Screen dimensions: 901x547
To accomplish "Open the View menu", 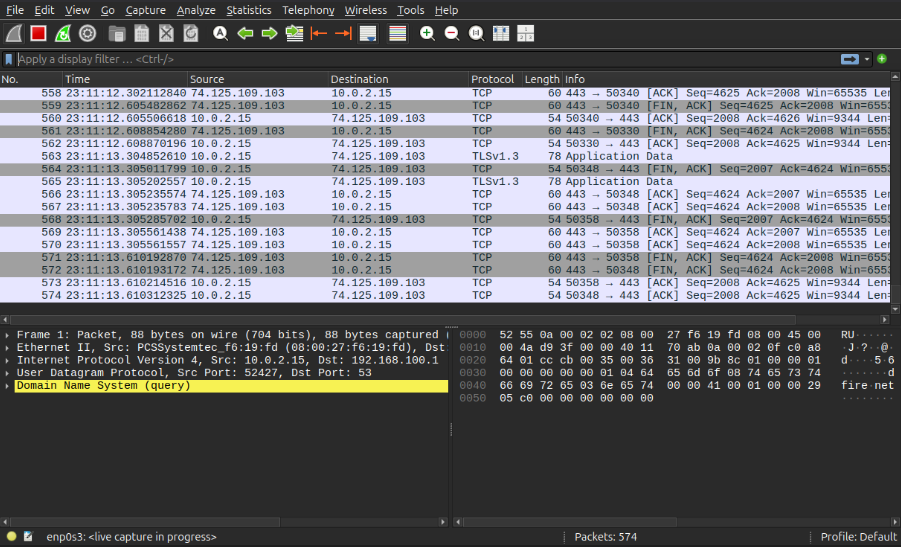I will point(77,10).
